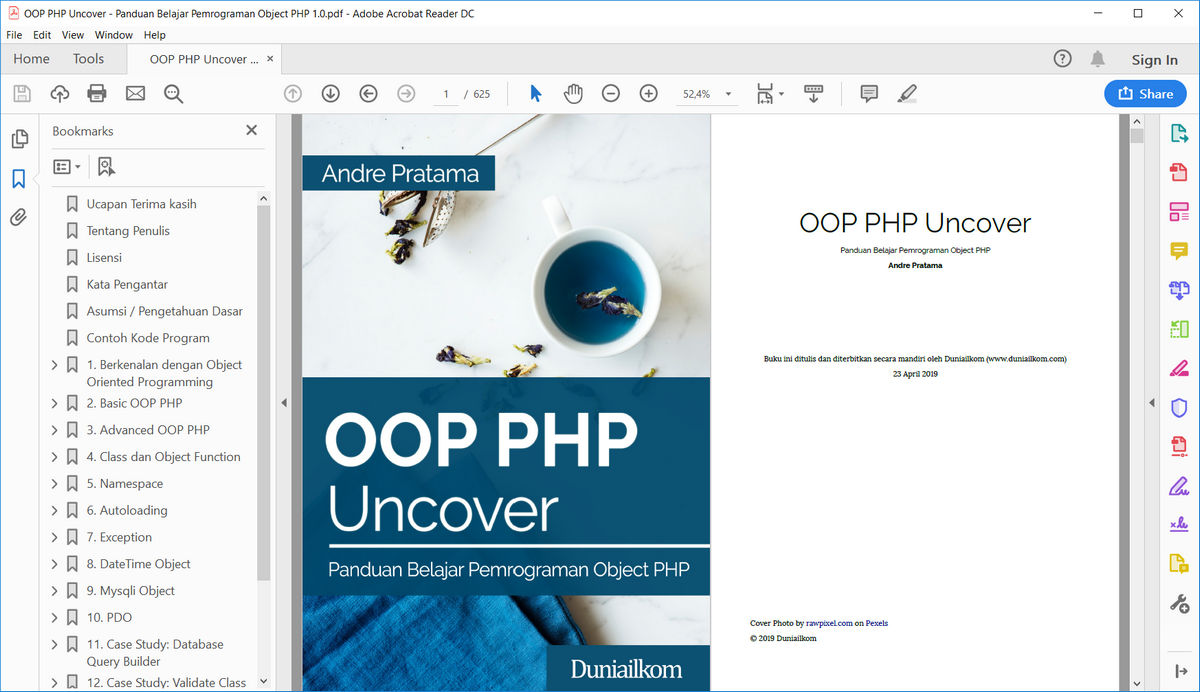Open the Help menu
Image resolution: width=1200 pixels, height=692 pixels.
coord(155,35)
